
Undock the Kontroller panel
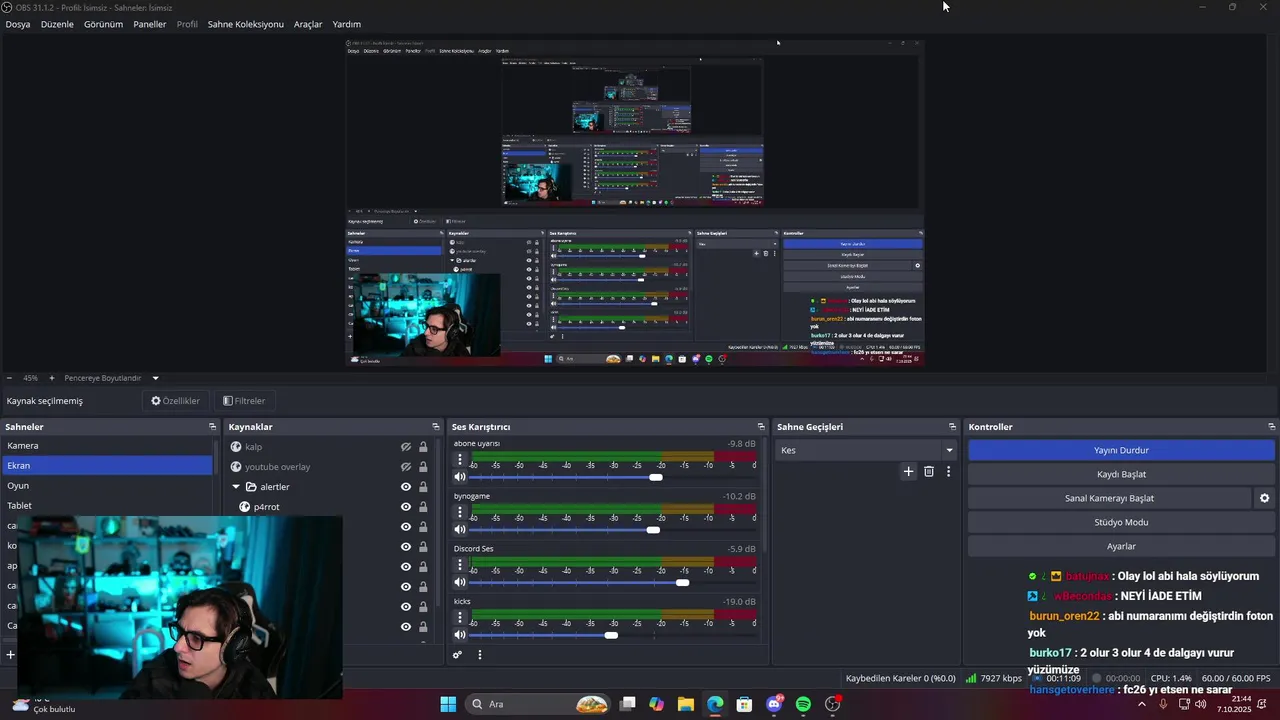[x=1271, y=427]
